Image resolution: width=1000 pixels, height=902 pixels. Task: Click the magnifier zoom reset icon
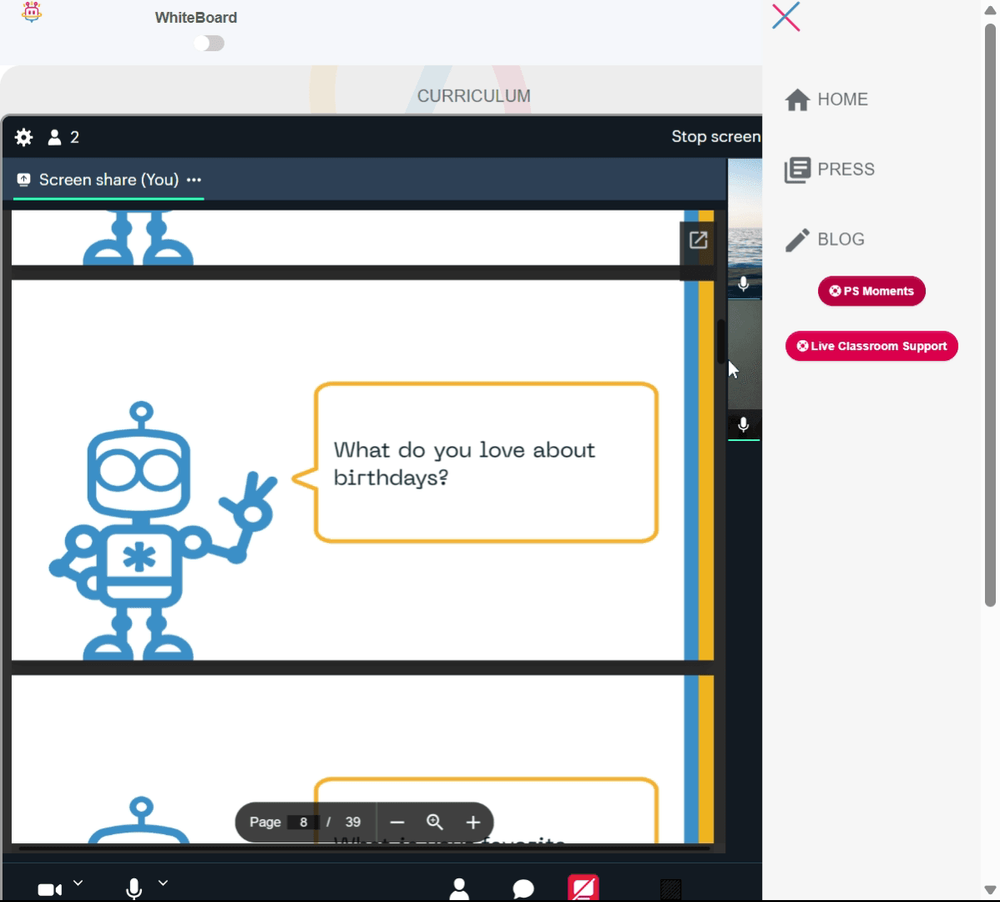click(434, 822)
